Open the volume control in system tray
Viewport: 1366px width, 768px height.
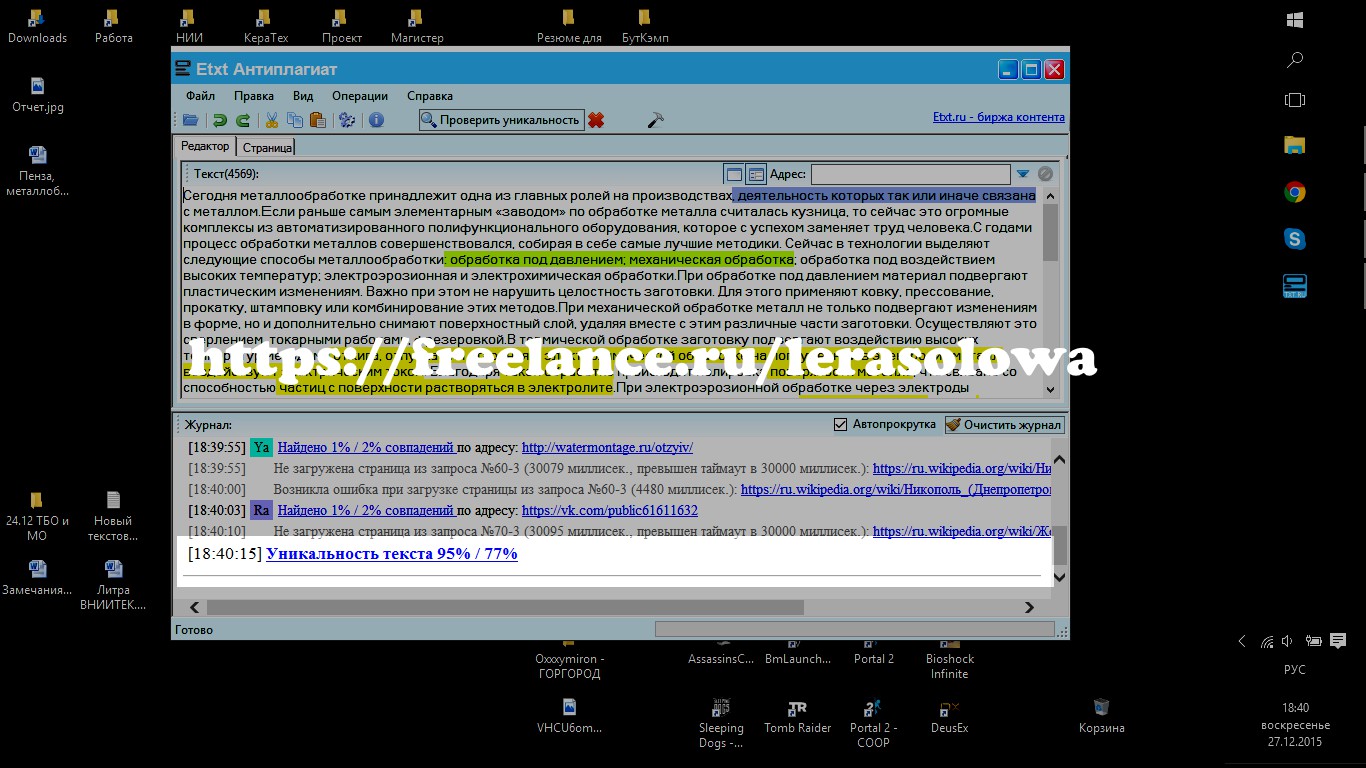point(1288,642)
